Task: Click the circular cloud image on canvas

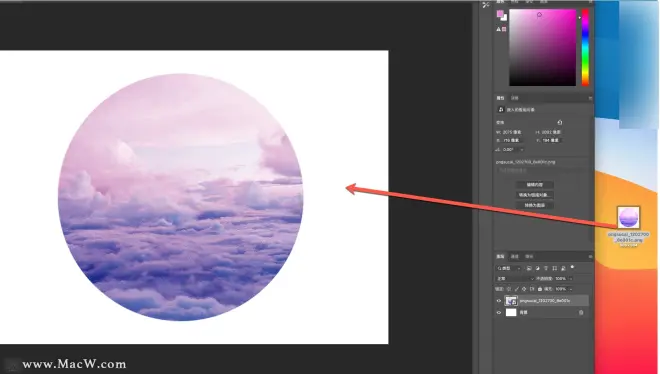Action: pos(181,197)
